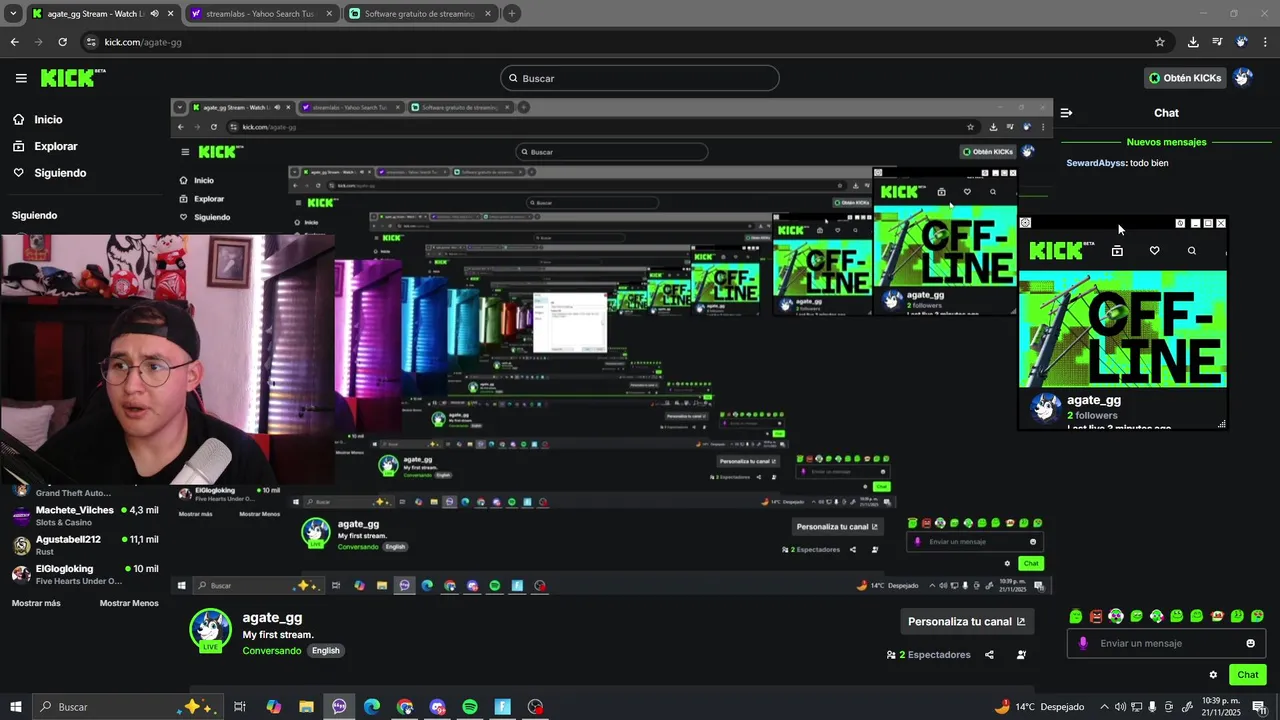This screenshot has width=1280, height=720.
Task: Open Siguiendo in the left sidebar
Action: click(x=60, y=173)
